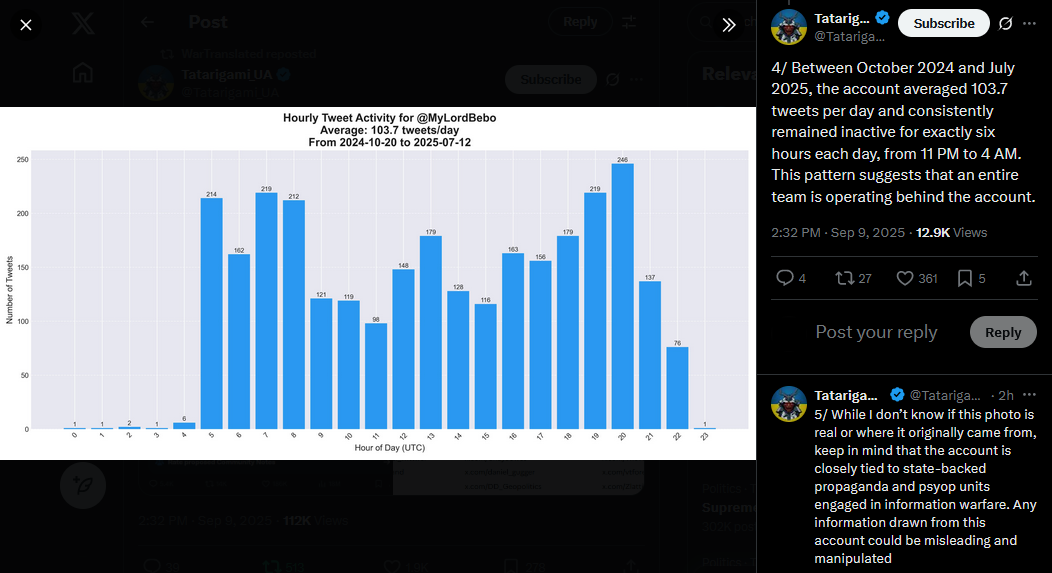The image size is (1052, 573).
Task: Click the @Tatariga... handle under the name
Action: (x=849, y=37)
